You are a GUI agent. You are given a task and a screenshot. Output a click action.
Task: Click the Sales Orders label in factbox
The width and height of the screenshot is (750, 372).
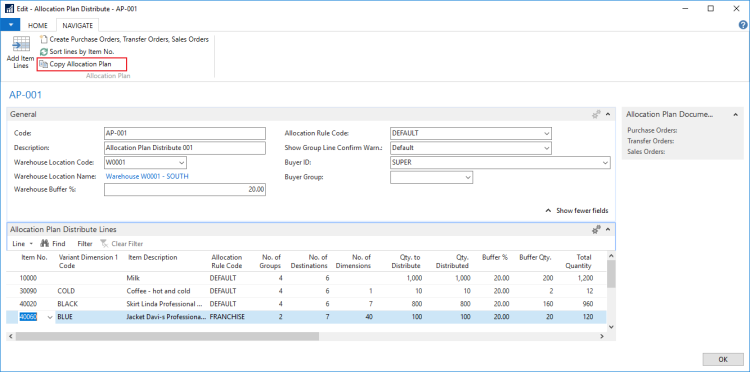point(646,152)
